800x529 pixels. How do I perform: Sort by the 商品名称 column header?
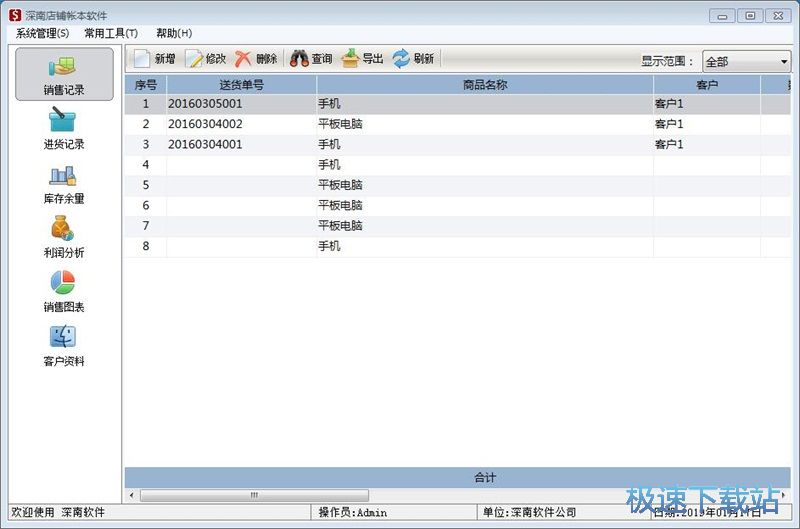coord(485,85)
